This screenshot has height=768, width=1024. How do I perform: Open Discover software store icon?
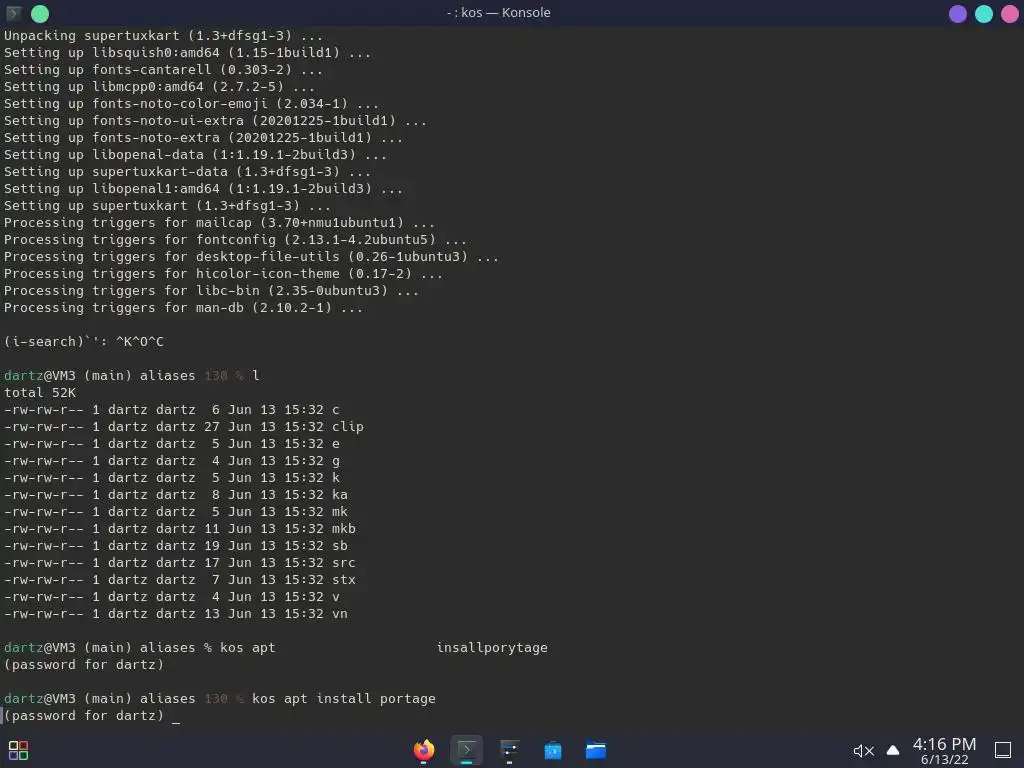tap(552, 750)
